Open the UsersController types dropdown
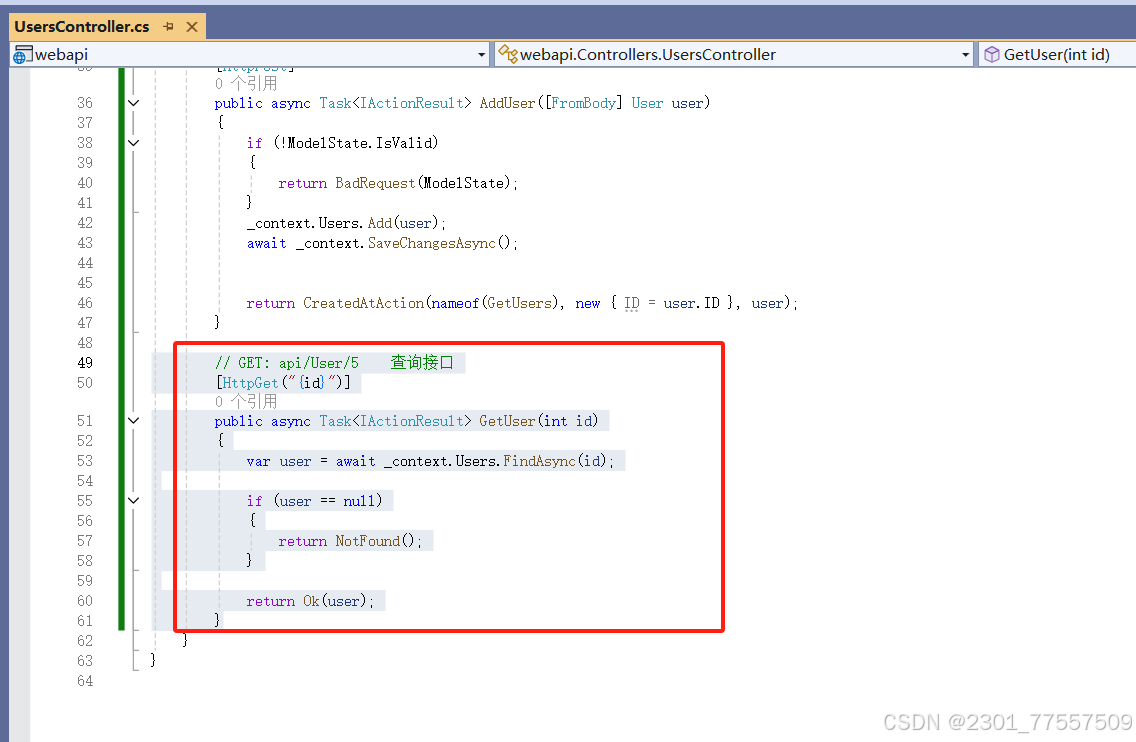The image size is (1136, 742). pos(965,54)
